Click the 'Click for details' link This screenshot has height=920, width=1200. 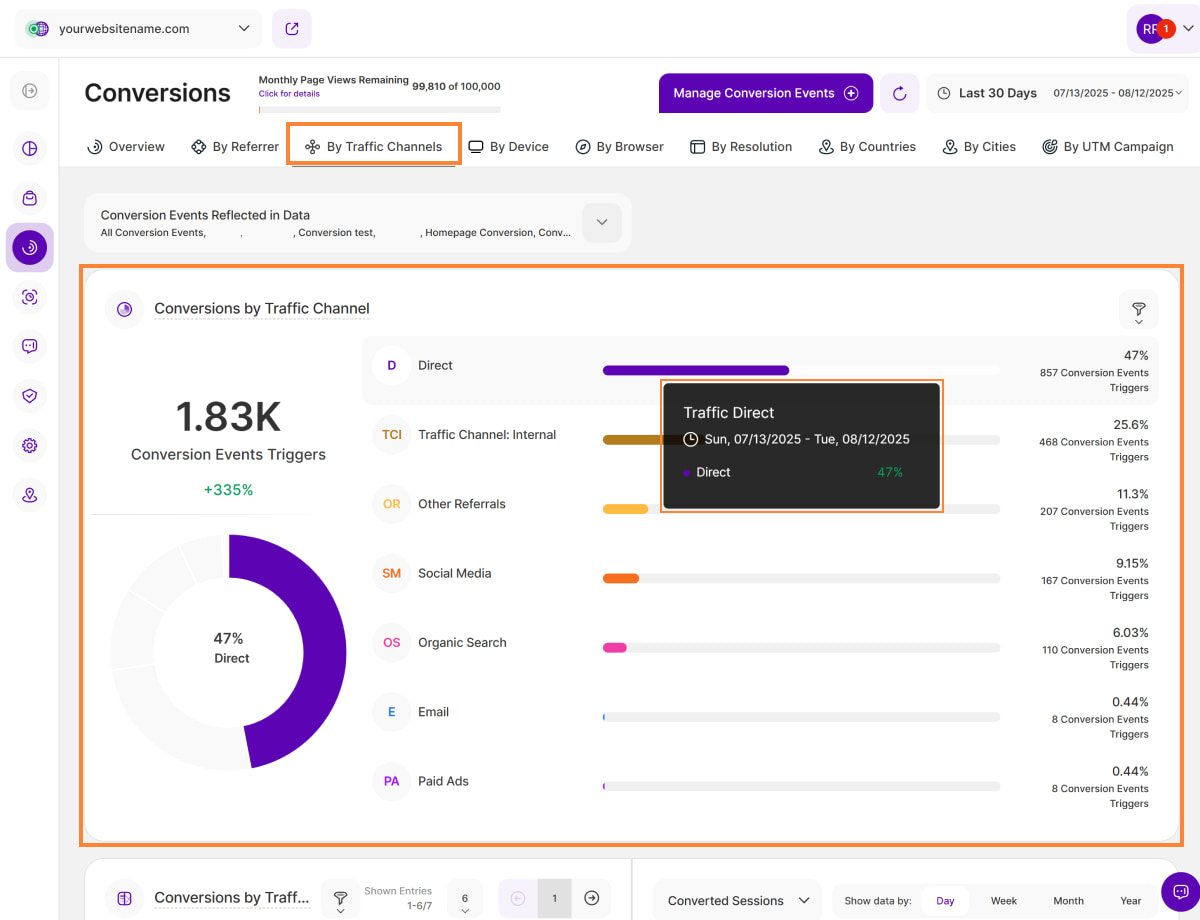pos(289,94)
